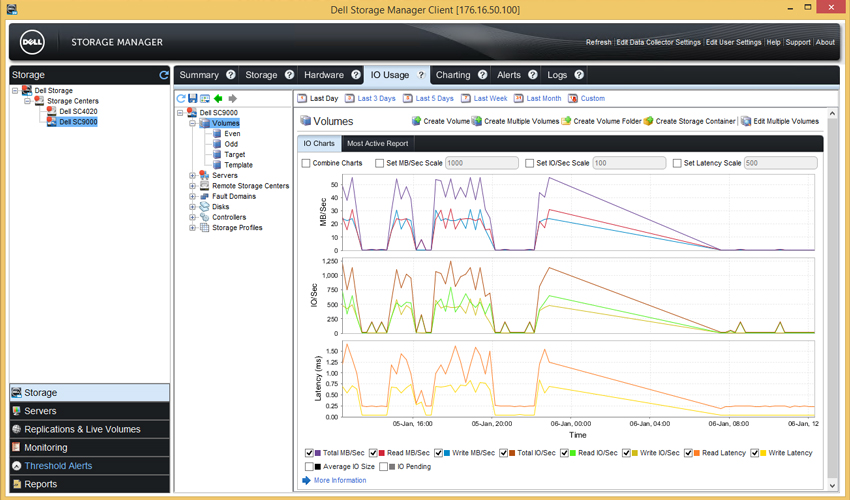Open help icon beside the Hardware tab
Image resolution: width=850 pixels, height=500 pixels.
356,75
